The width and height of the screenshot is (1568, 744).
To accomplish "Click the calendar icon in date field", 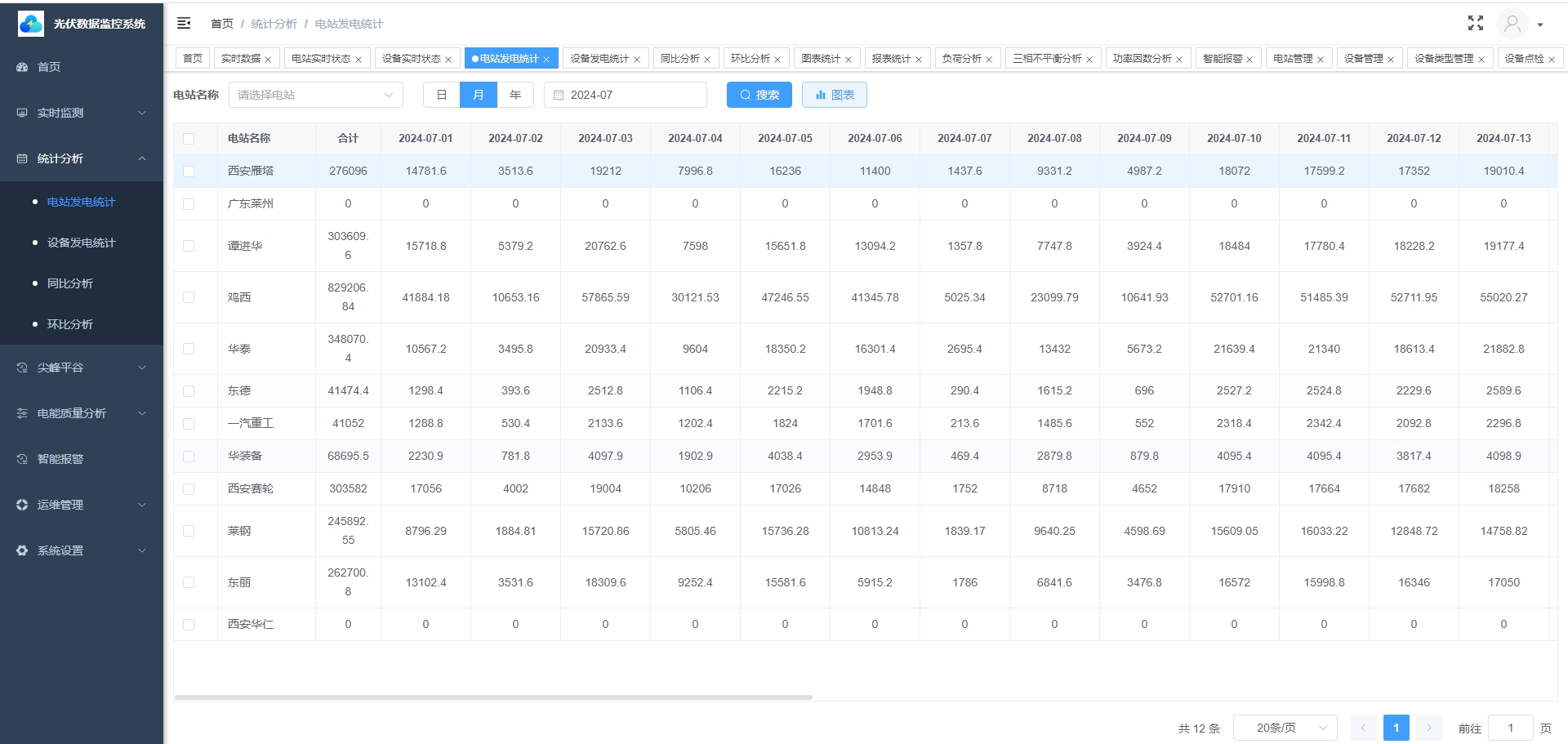I will pos(559,95).
